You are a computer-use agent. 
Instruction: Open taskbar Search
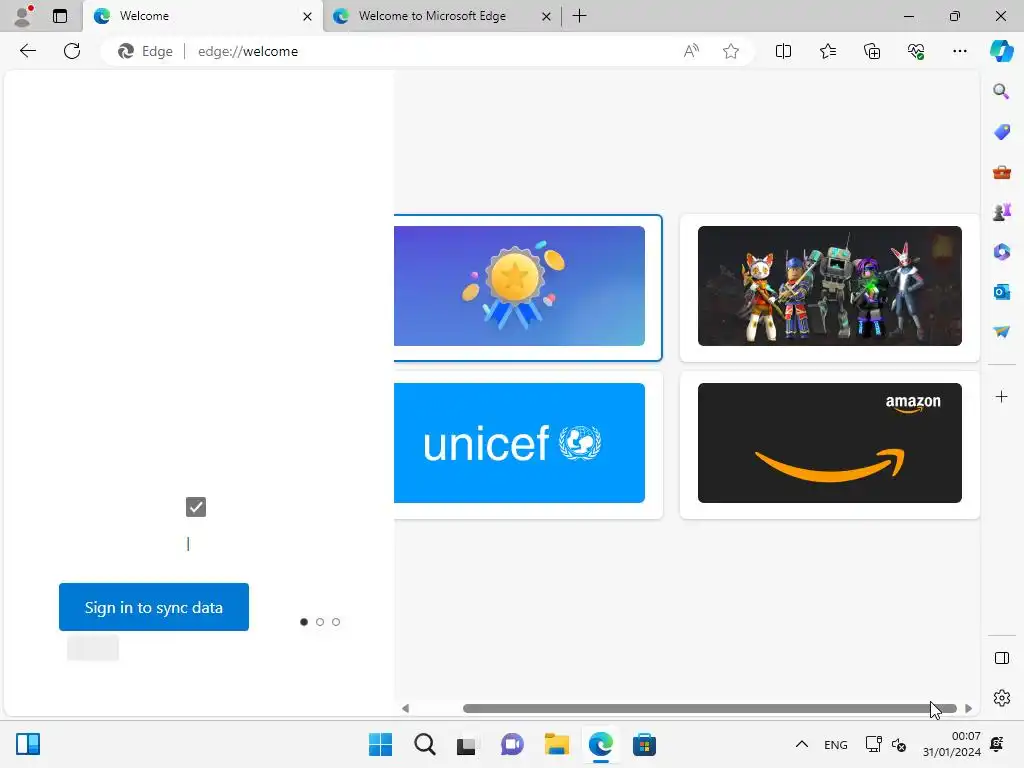[424, 744]
